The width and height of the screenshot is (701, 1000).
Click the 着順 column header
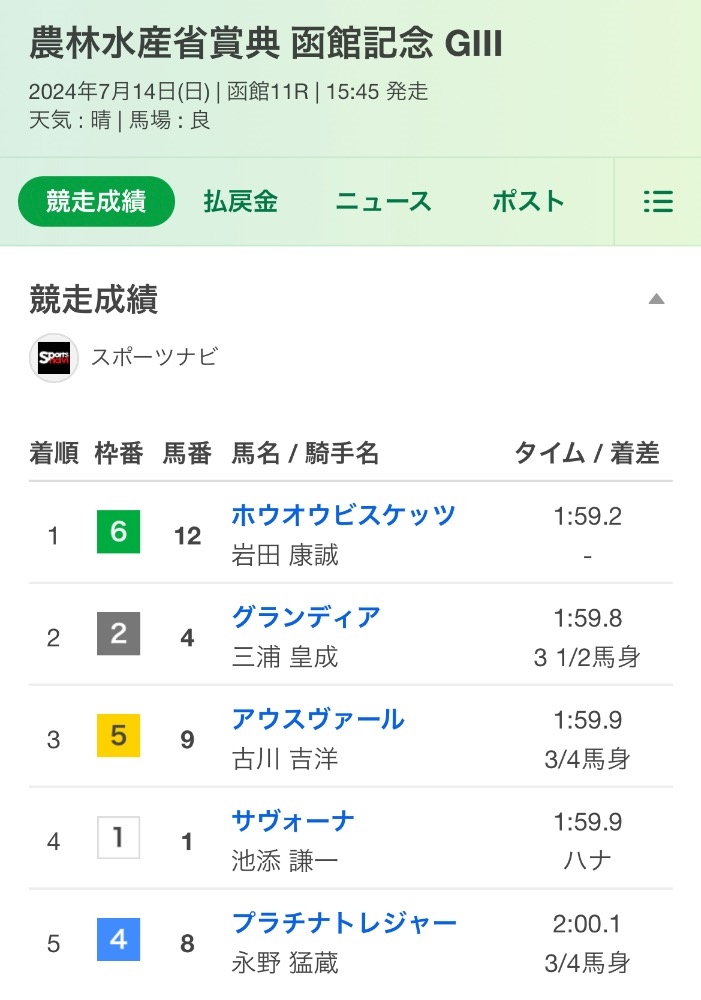pyautogui.click(x=54, y=453)
